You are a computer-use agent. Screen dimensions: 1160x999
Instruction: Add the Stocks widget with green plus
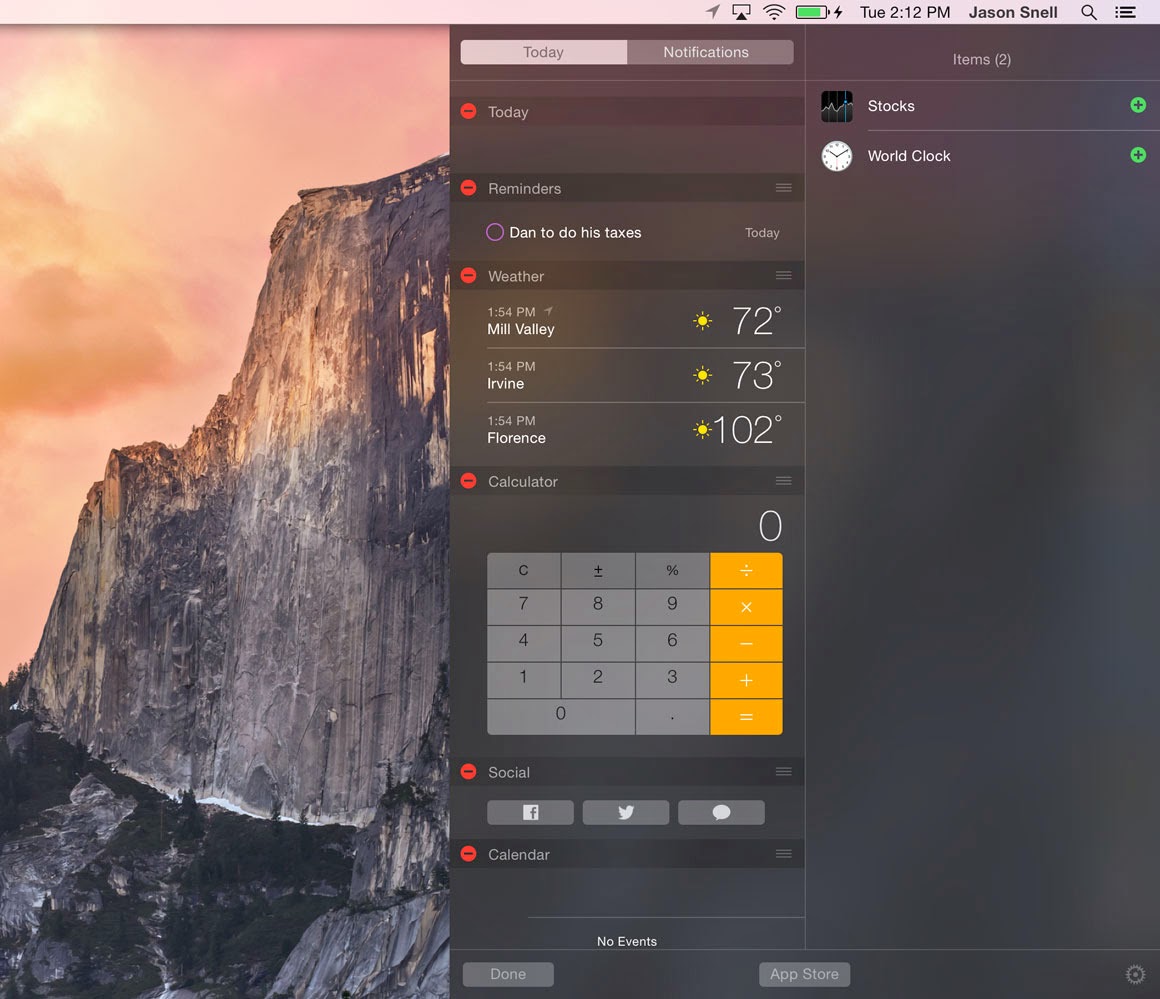click(x=1138, y=105)
